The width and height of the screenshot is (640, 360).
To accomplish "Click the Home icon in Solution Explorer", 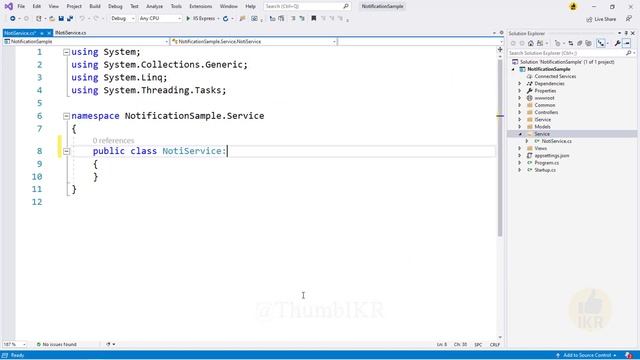I will 531,43.
